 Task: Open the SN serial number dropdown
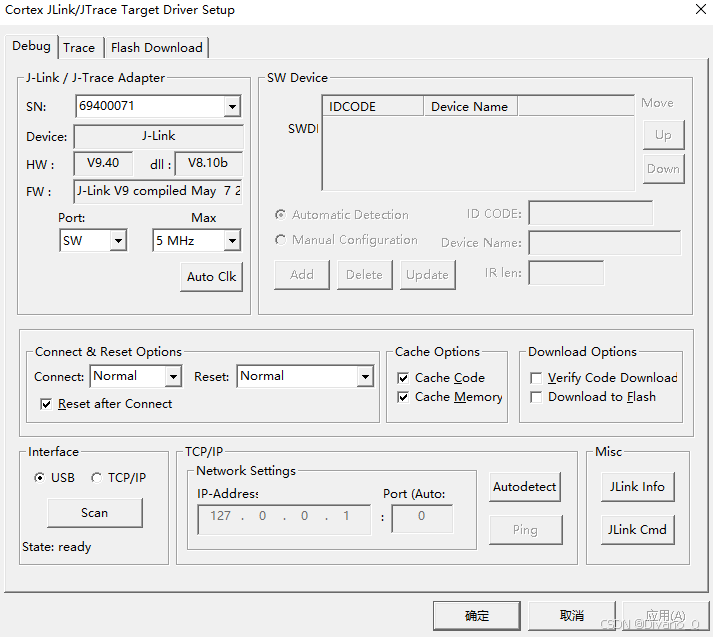pos(232,107)
